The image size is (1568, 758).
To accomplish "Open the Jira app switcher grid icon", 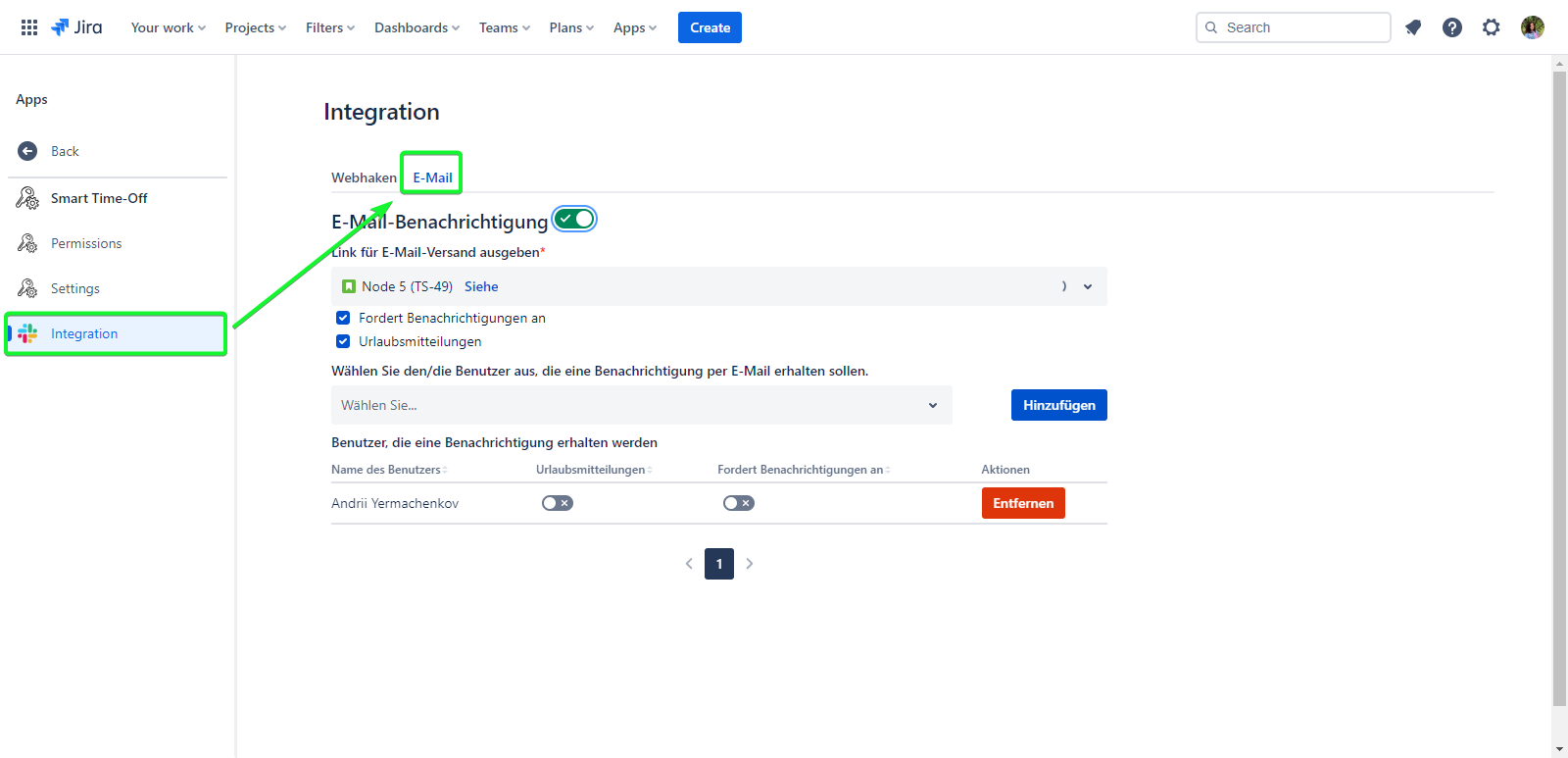I will tap(29, 27).
